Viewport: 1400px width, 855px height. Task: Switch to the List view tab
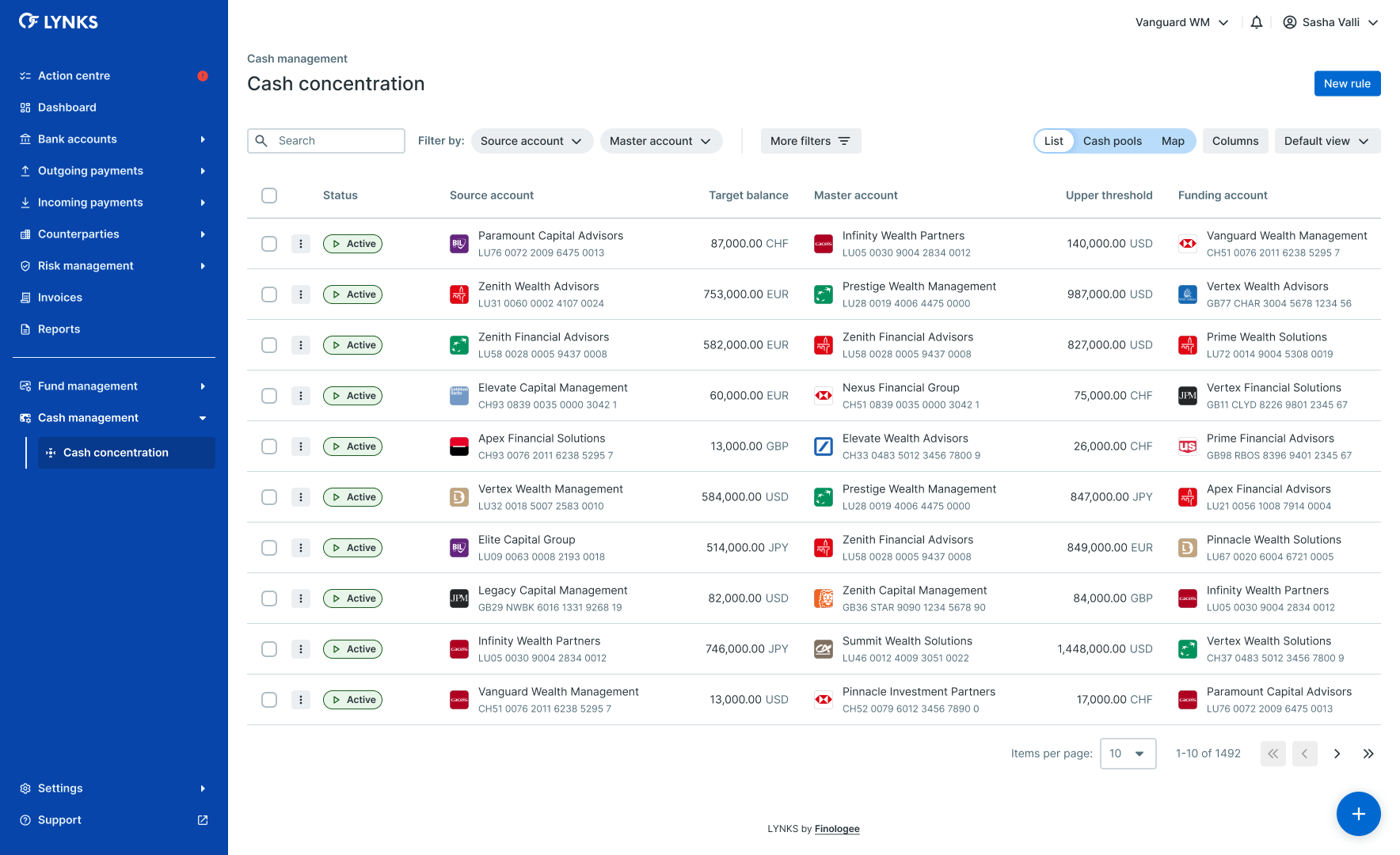coord(1054,141)
